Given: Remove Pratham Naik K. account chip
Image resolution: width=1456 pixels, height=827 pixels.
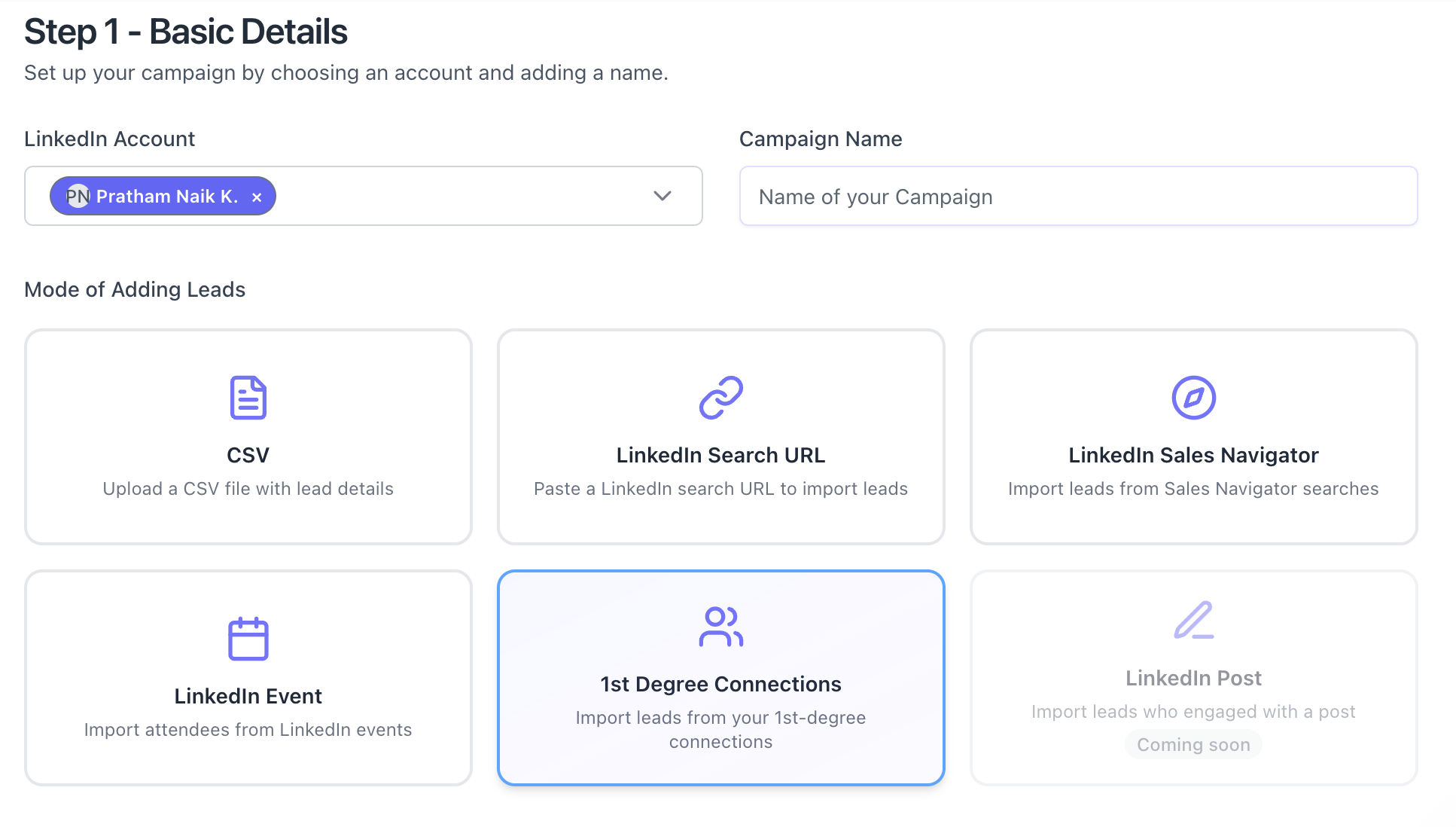Looking at the screenshot, I should tap(257, 197).
